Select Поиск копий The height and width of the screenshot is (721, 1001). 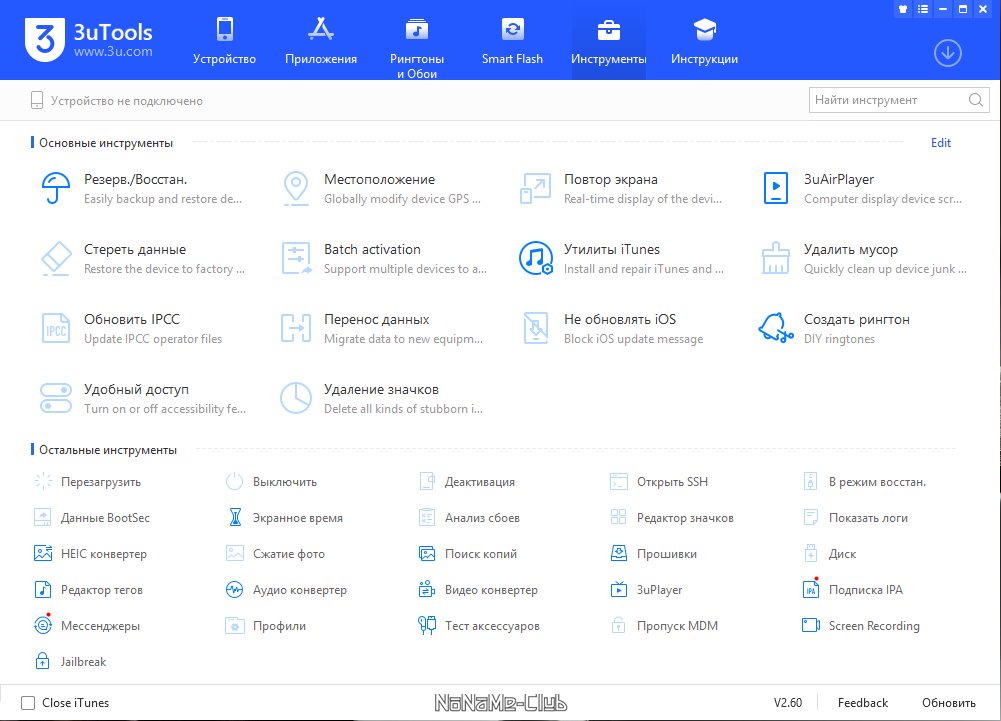pyautogui.click(x=468, y=554)
